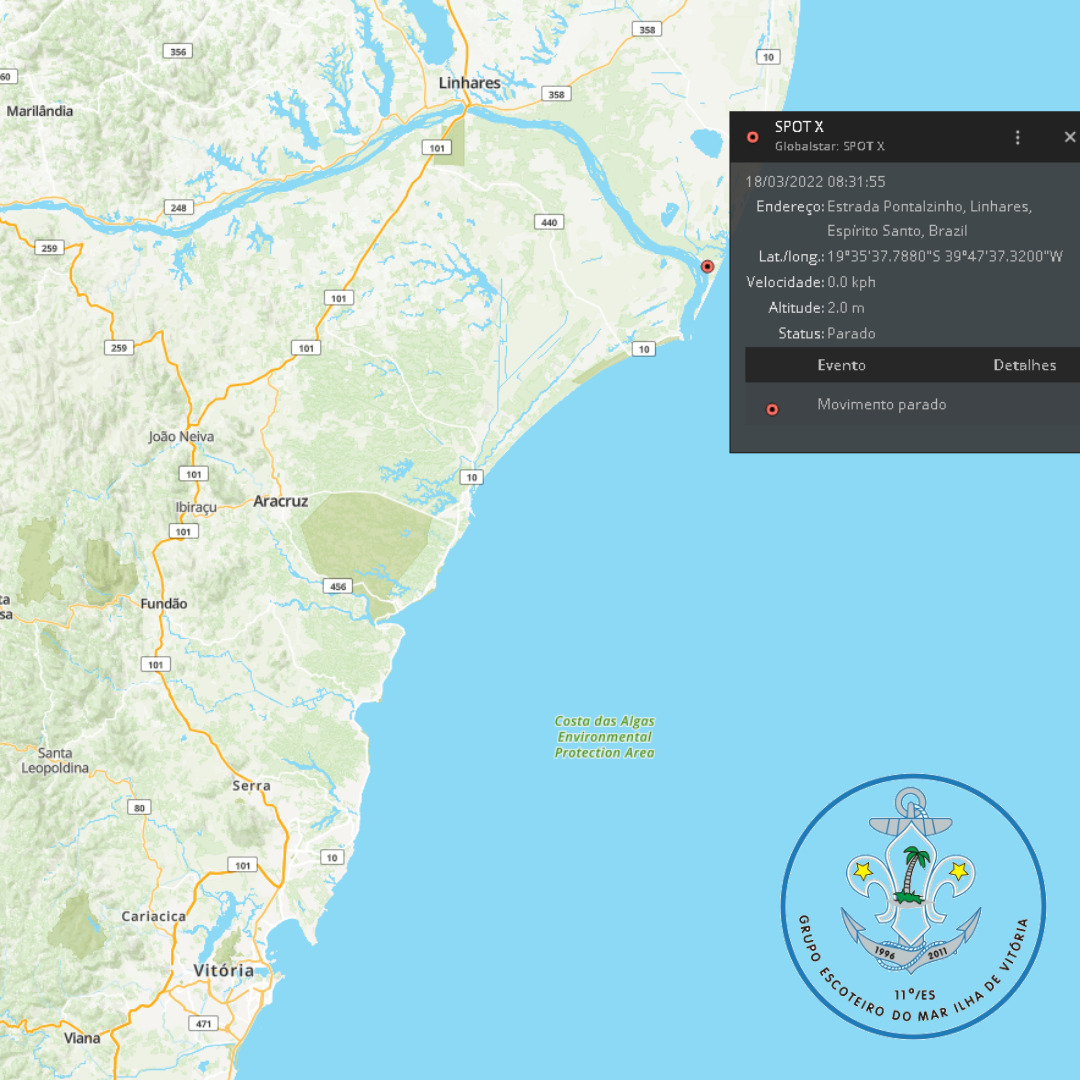This screenshot has height=1080, width=1080.
Task: Select the Detalhes column header
Action: pos(1024,365)
